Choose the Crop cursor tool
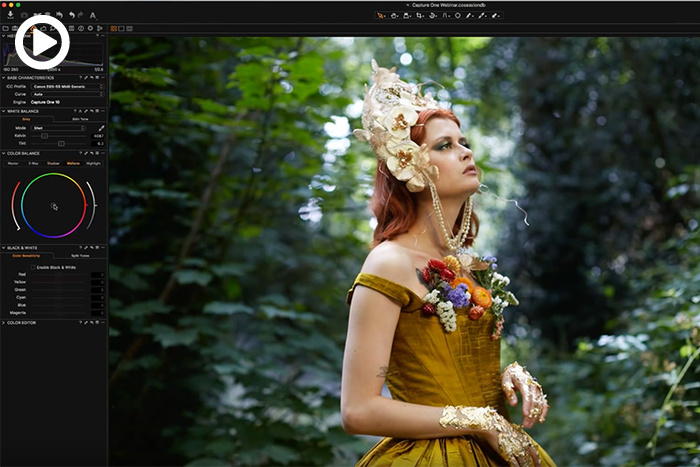Viewport: 700px width, 467px height. click(x=420, y=16)
